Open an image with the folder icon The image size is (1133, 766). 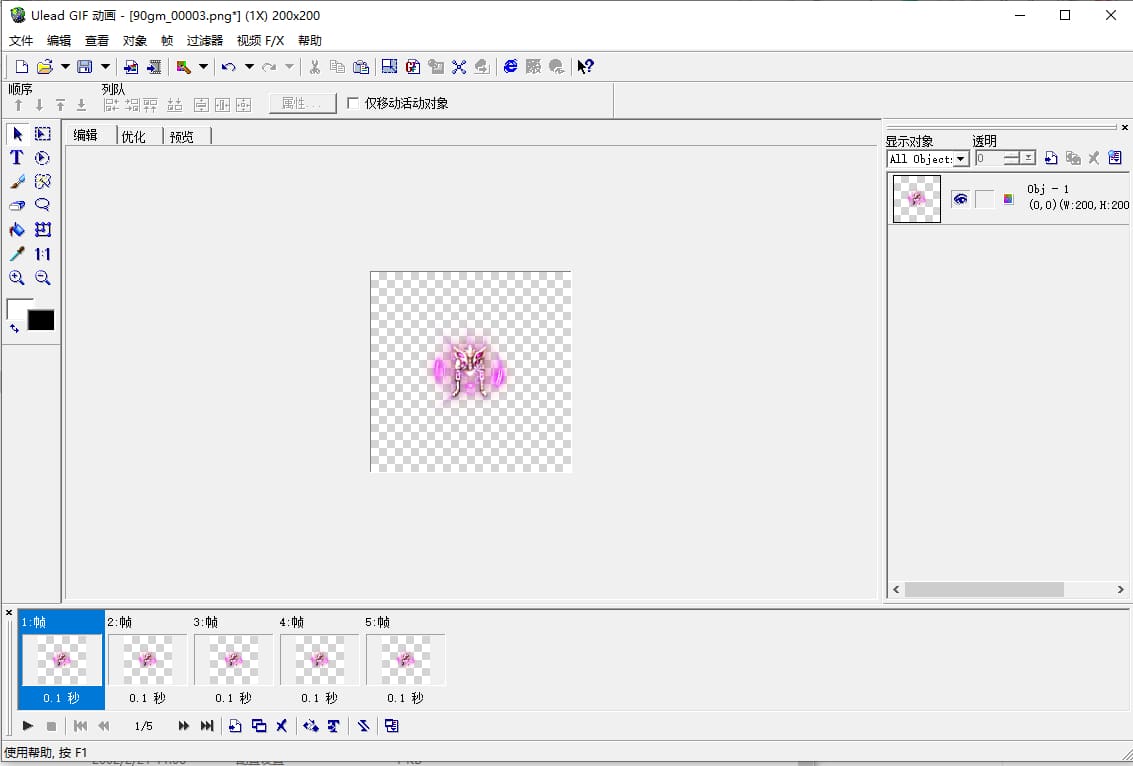click(x=45, y=67)
